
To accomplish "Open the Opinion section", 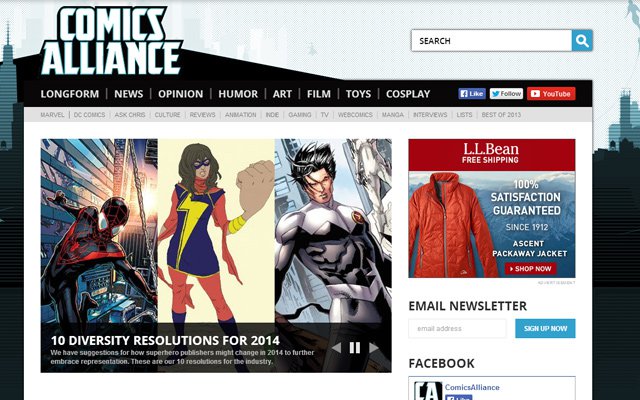I will point(180,94).
